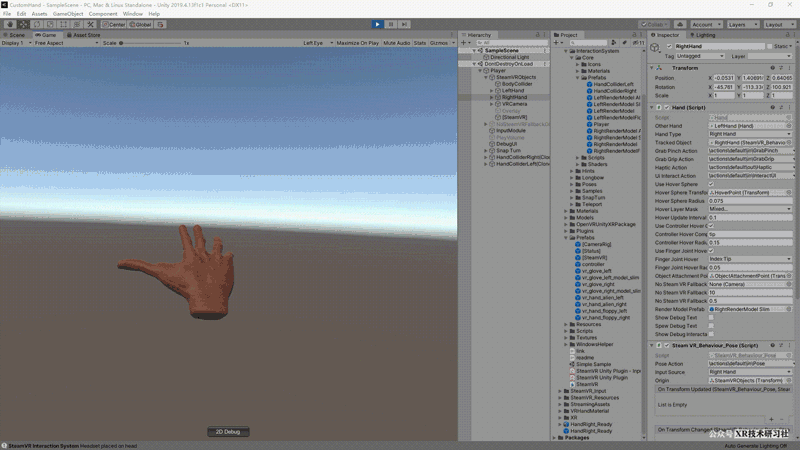Open Steam VR_Behaviour_Pose help icon
The height and width of the screenshot is (450, 800).
[772, 345]
